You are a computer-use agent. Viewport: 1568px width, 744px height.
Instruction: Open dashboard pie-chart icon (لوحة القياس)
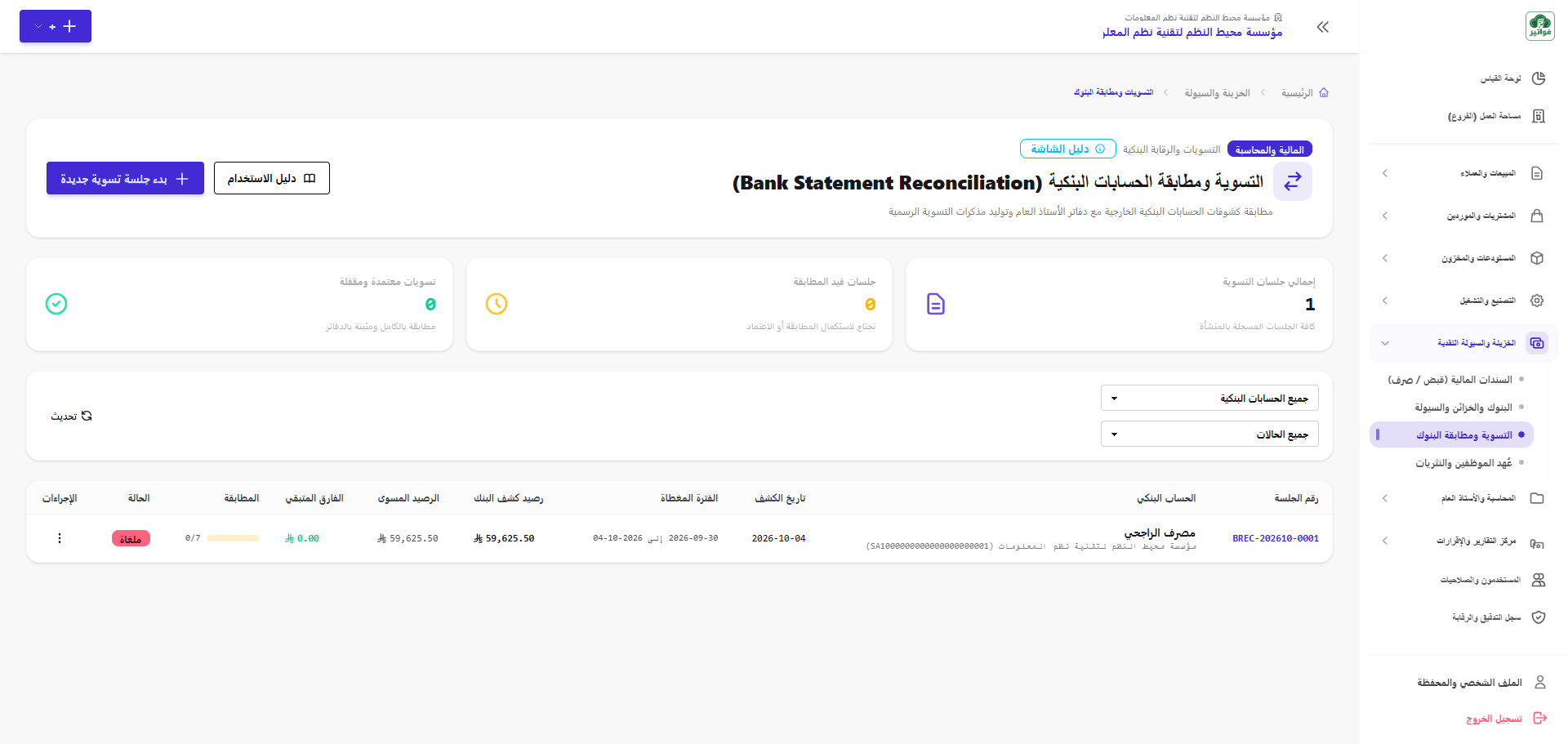pos(1539,78)
